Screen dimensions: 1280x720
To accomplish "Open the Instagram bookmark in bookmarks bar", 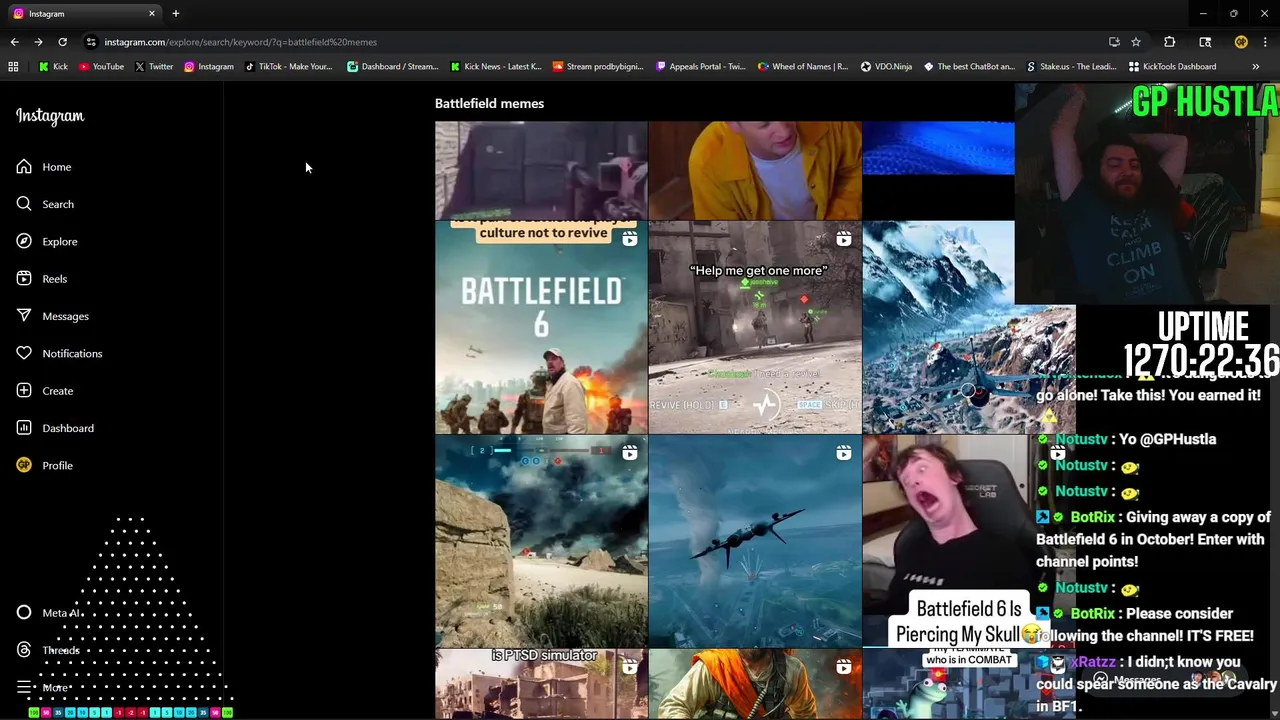I will coord(208,67).
